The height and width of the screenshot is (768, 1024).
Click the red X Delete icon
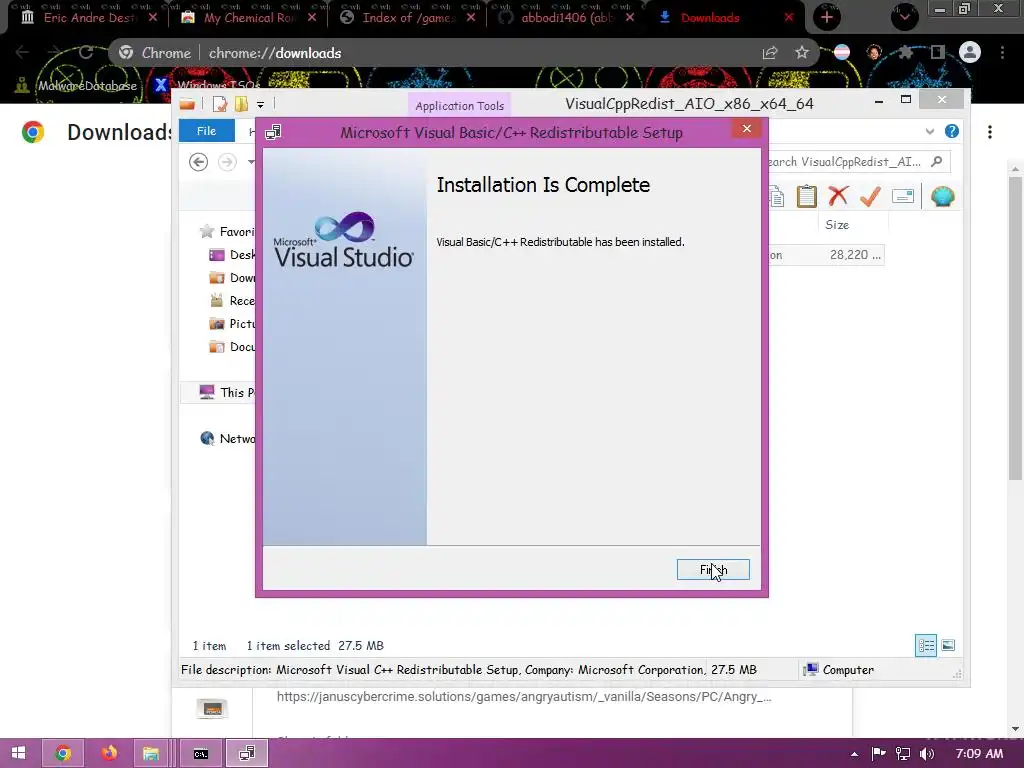point(838,196)
